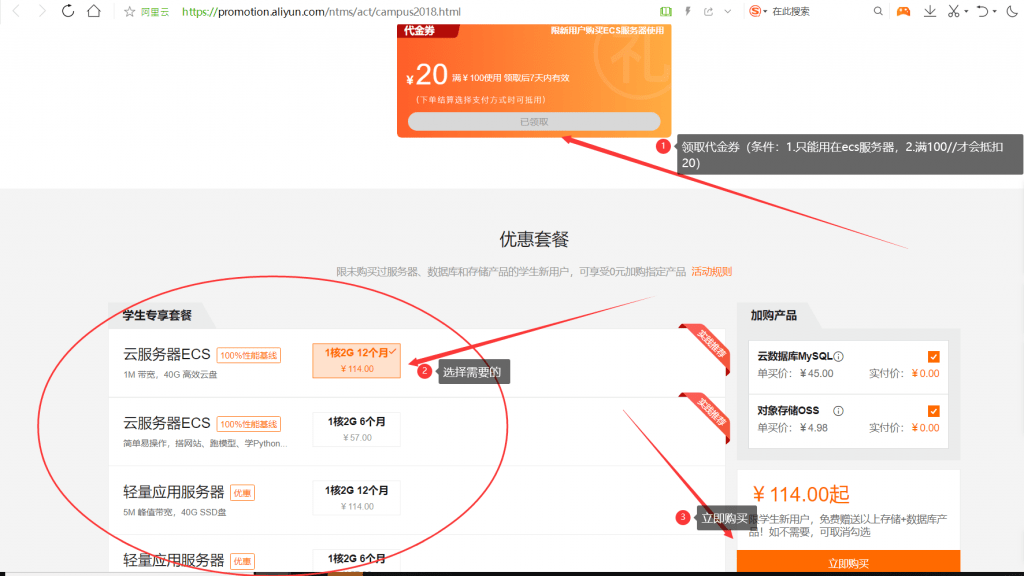Click the info icon next to 云数据库MySQL
Screen dimensions: 1024x576
pyautogui.click(x=839, y=357)
